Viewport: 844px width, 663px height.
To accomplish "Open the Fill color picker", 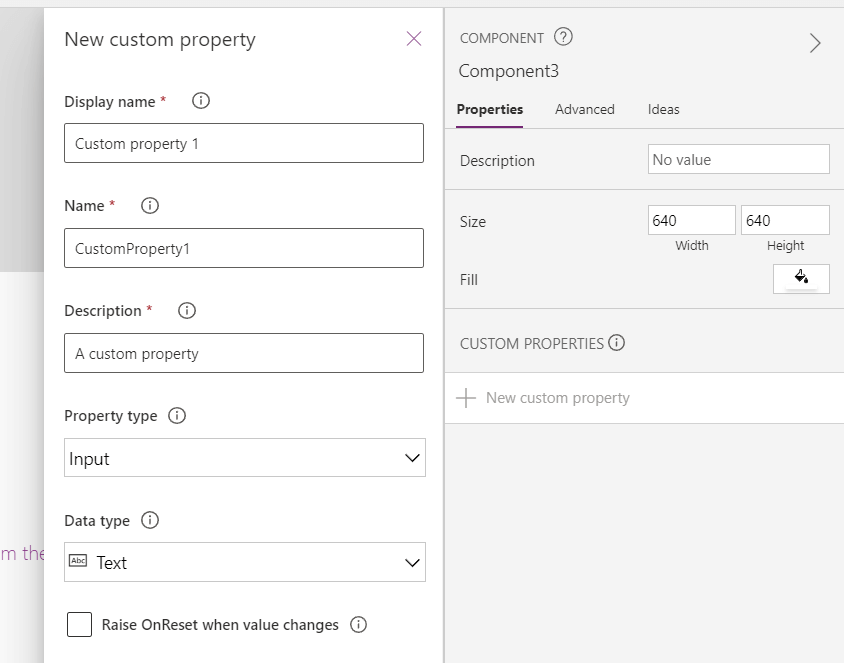I will [801, 279].
